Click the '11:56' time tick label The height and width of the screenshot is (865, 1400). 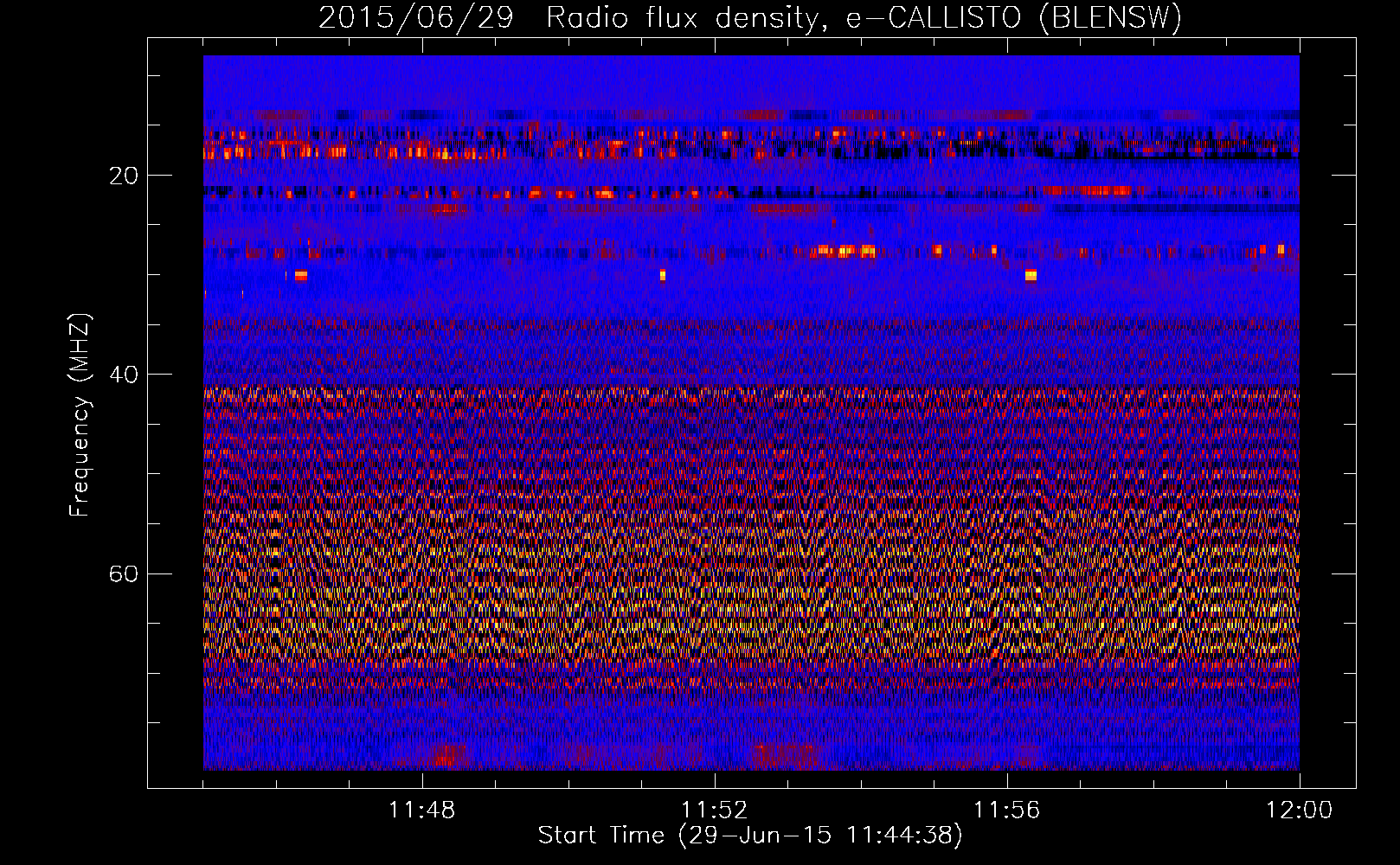[1006, 811]
